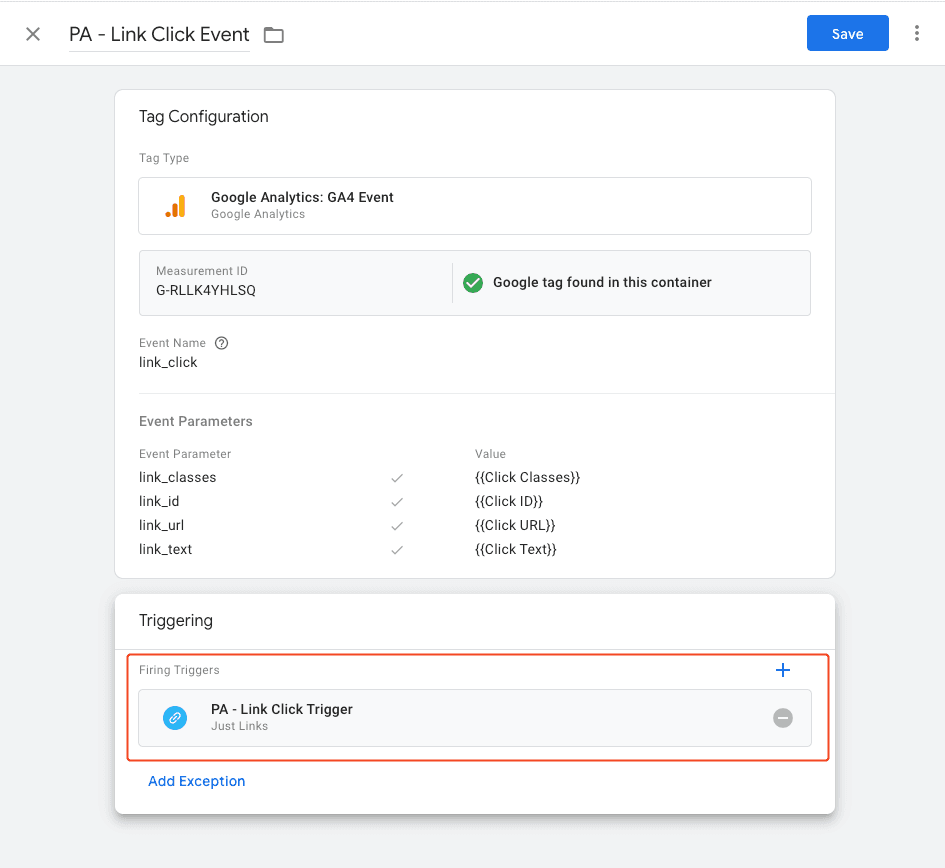Open the three-dot overflow menu

click(x=917, y=33)
